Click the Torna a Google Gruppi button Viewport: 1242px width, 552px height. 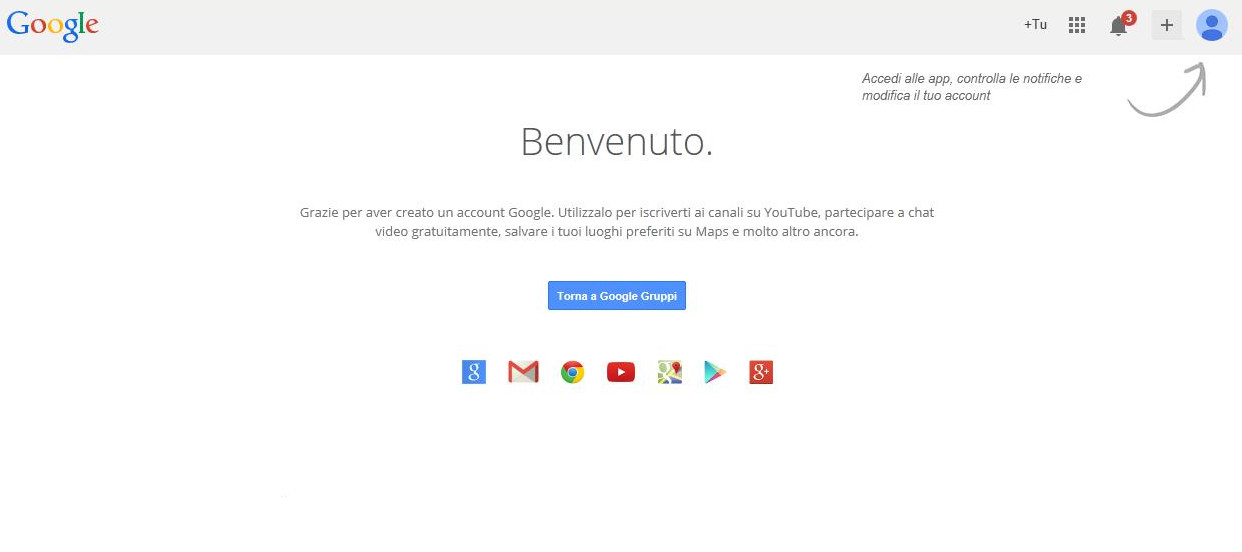tap(617, 296)
